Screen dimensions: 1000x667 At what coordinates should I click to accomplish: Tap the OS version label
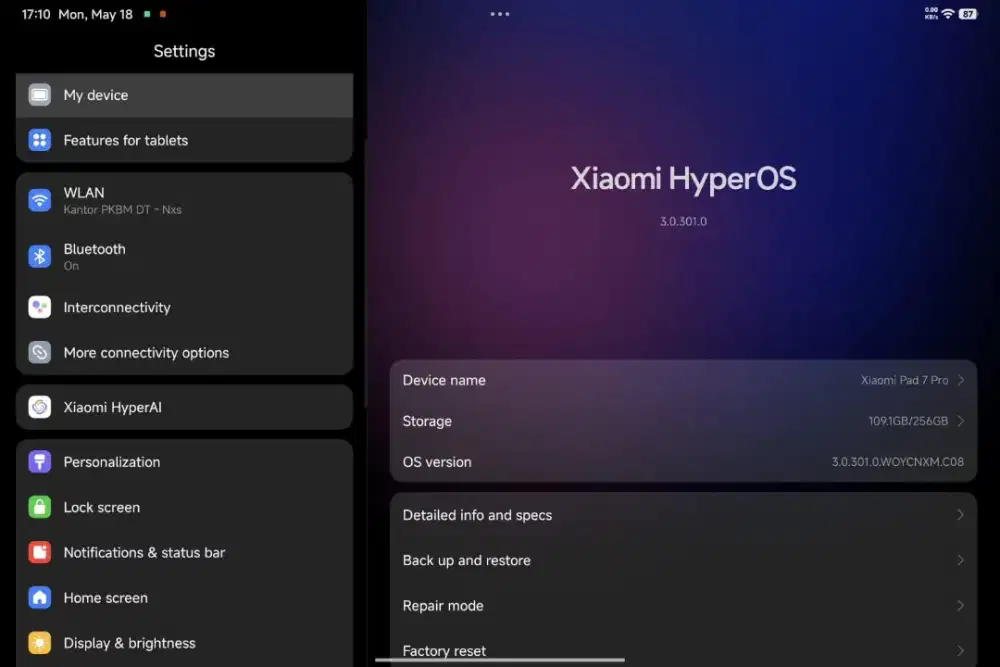pyautogui.click(x=437, y=462)
